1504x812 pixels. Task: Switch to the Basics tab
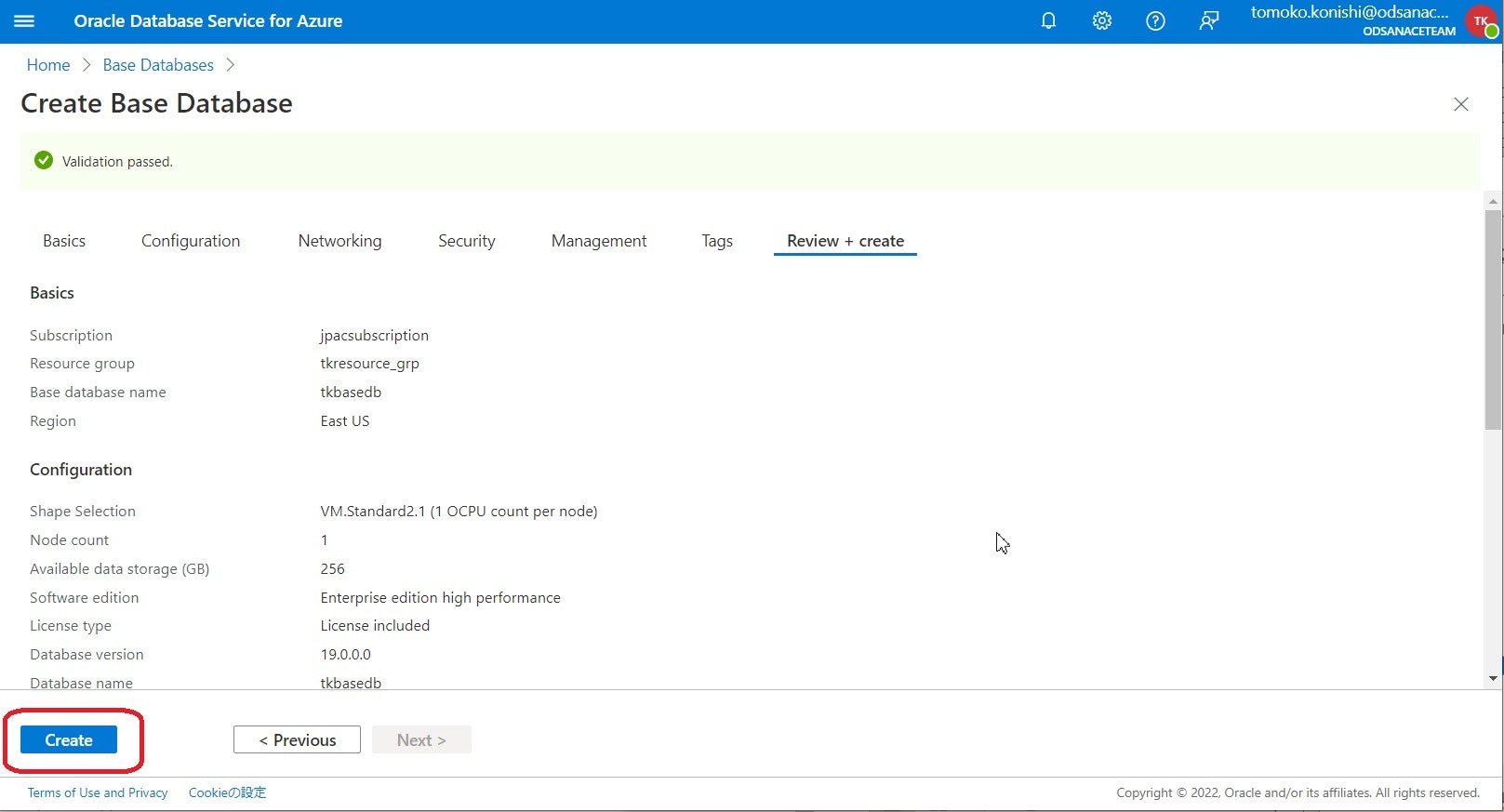[64, 241]
